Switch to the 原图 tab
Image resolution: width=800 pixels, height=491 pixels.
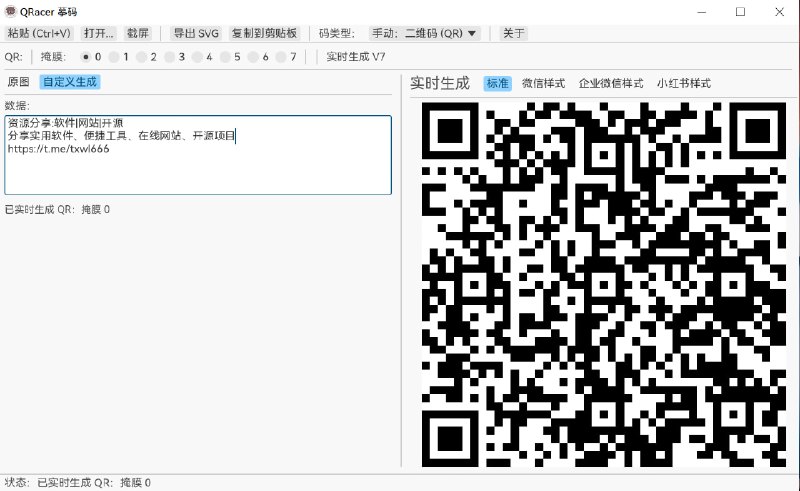point(18,82)
